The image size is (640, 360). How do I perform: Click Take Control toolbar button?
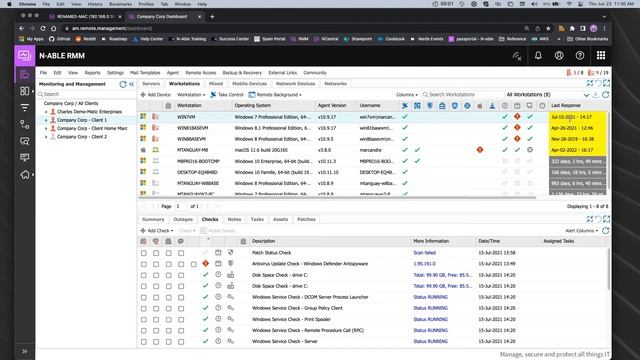tap(227, 95)
